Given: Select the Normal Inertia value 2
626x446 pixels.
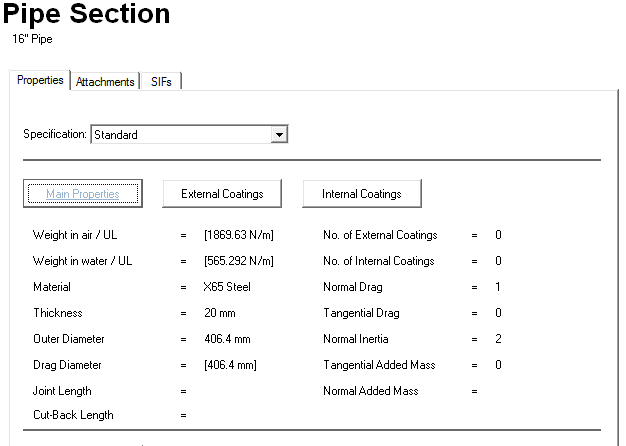Looking at the screenshot, I should click(x=498, y=339).
